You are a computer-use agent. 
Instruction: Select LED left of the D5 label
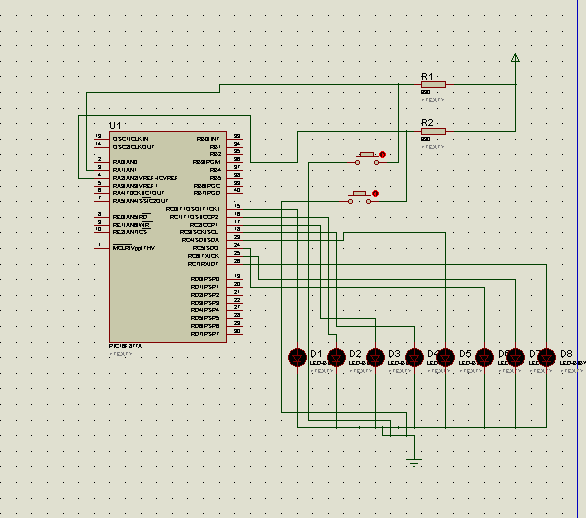[445, 357]
